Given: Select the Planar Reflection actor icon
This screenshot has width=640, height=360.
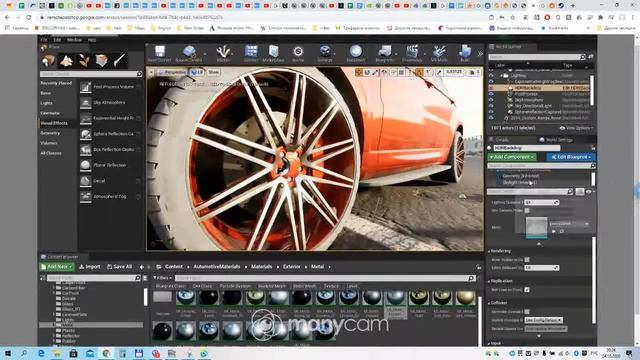Looking at the screenshot, I should pyautogui.click(x=86, y=165).
